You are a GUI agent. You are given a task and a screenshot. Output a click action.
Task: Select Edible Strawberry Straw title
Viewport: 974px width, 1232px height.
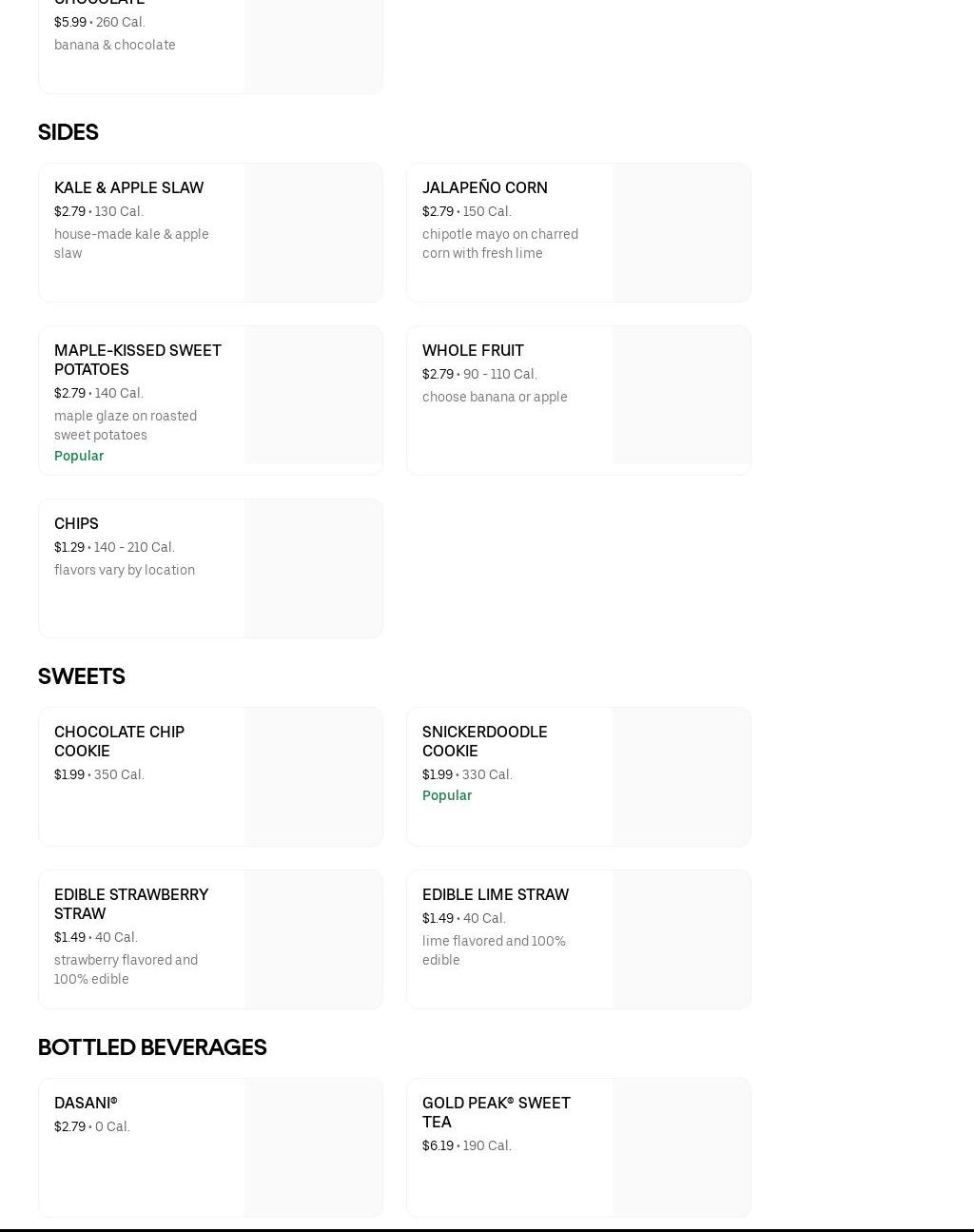point(131,904)
